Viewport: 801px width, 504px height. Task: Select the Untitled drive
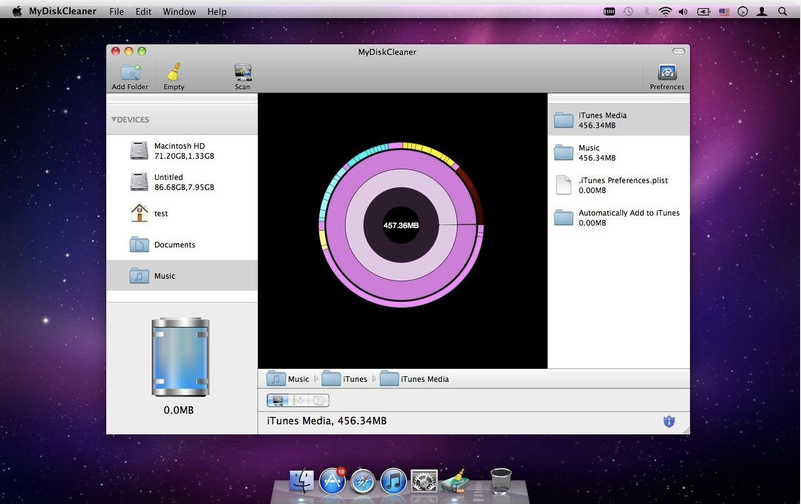(x=182, y=182)
